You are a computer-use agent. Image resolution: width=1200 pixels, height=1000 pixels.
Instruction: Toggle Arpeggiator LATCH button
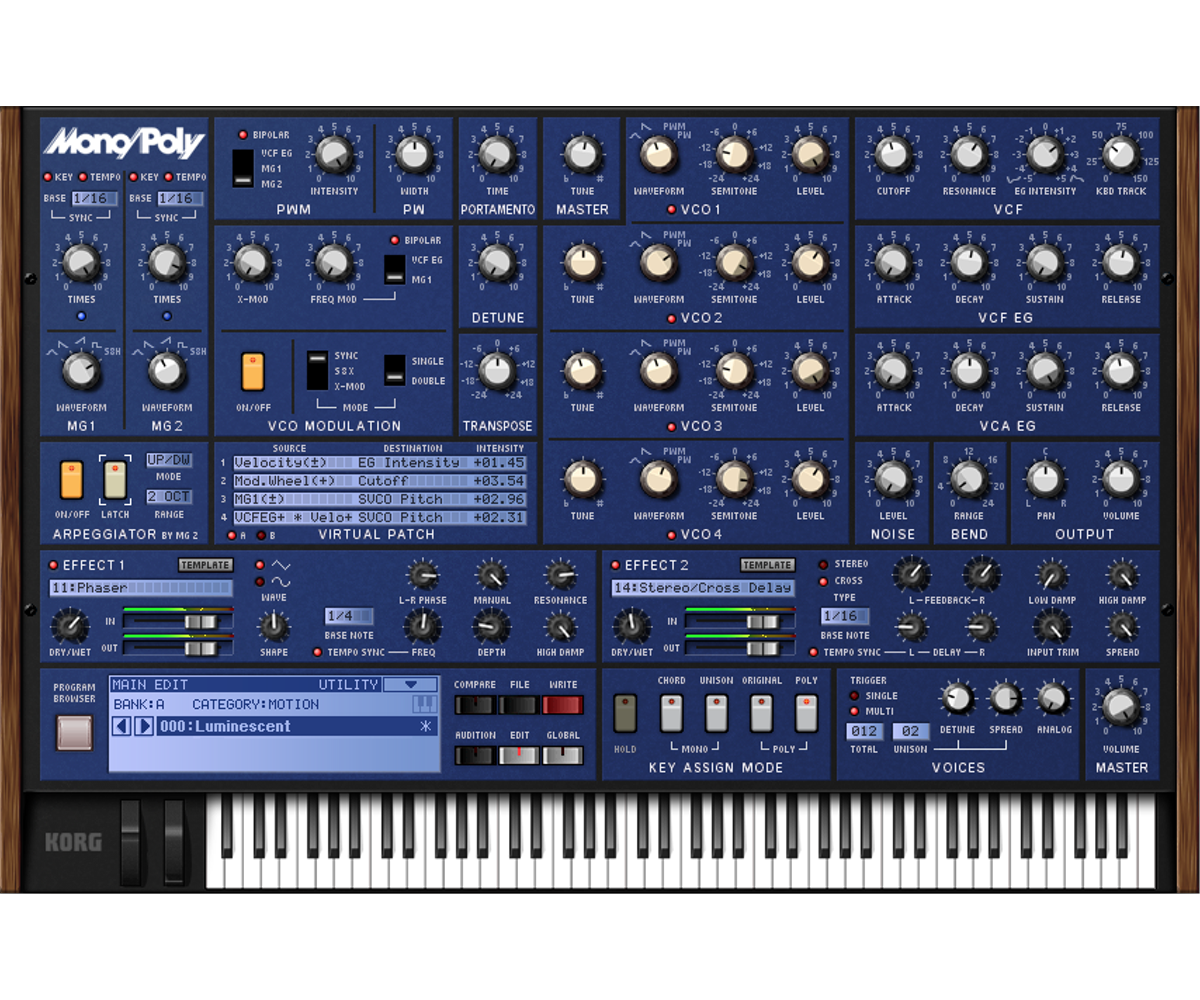115,480
